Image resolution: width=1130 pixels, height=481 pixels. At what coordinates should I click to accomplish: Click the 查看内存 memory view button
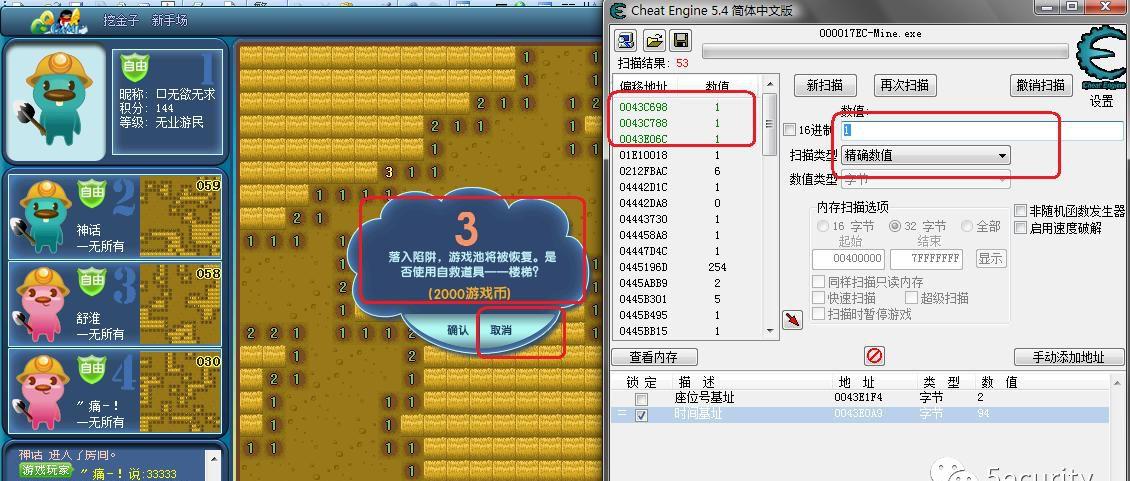654,357
